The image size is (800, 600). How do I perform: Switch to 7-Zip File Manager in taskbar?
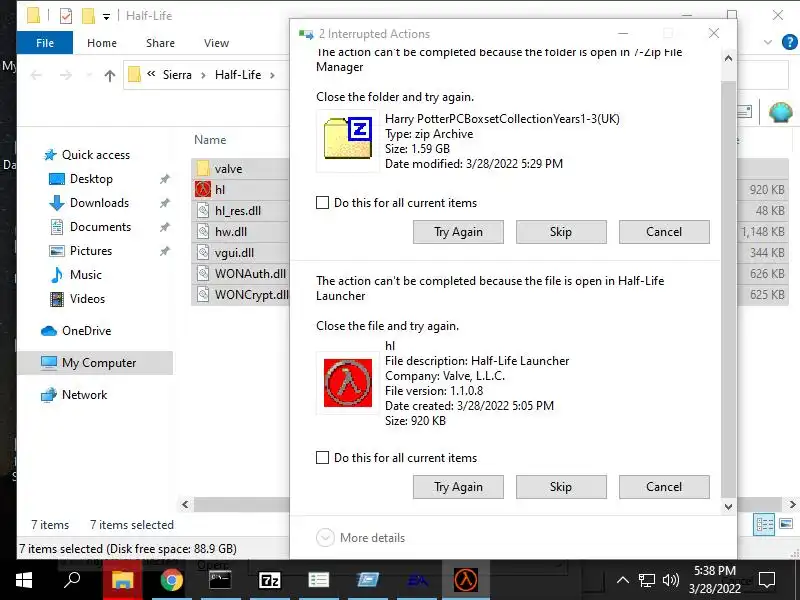point(269,580)
